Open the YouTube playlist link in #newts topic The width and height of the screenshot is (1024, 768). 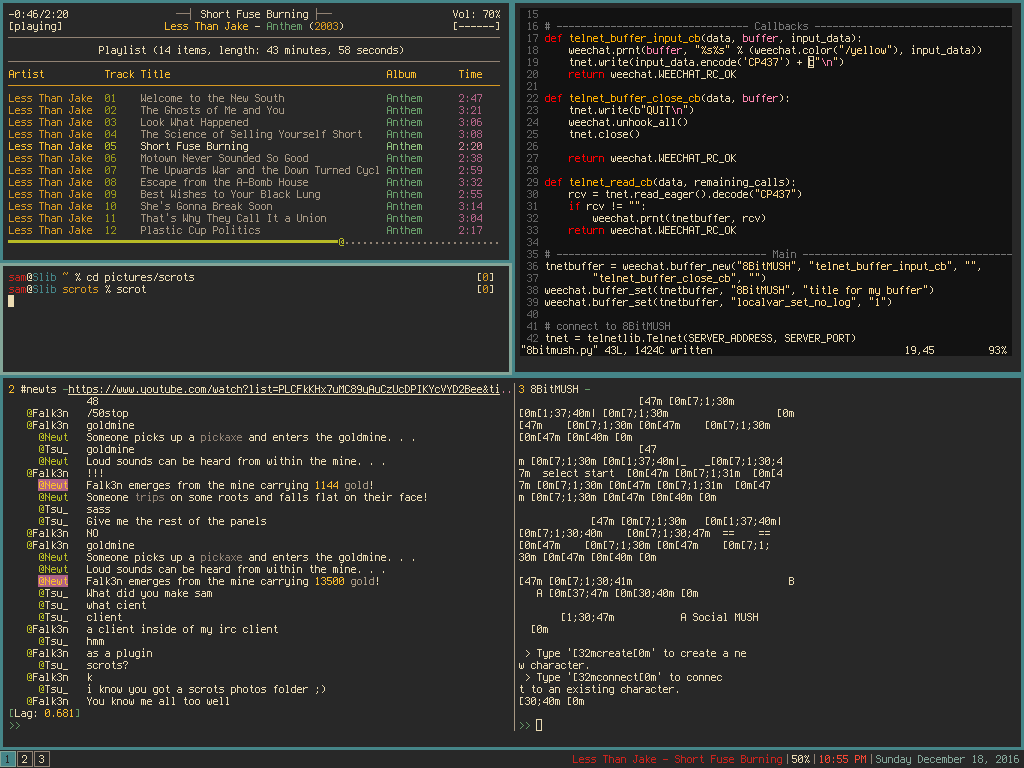290,389
